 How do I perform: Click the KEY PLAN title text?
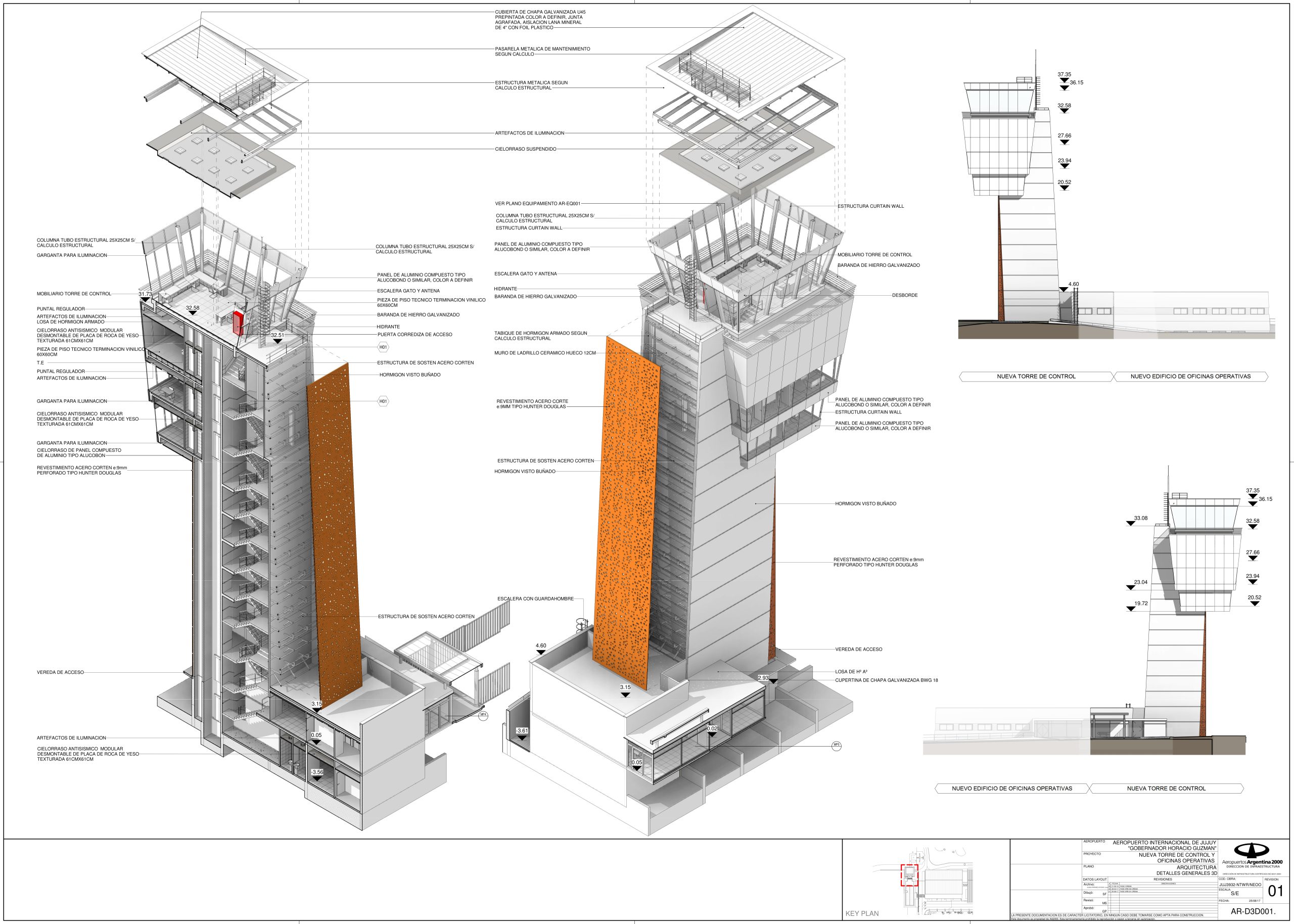pos(862,914)
